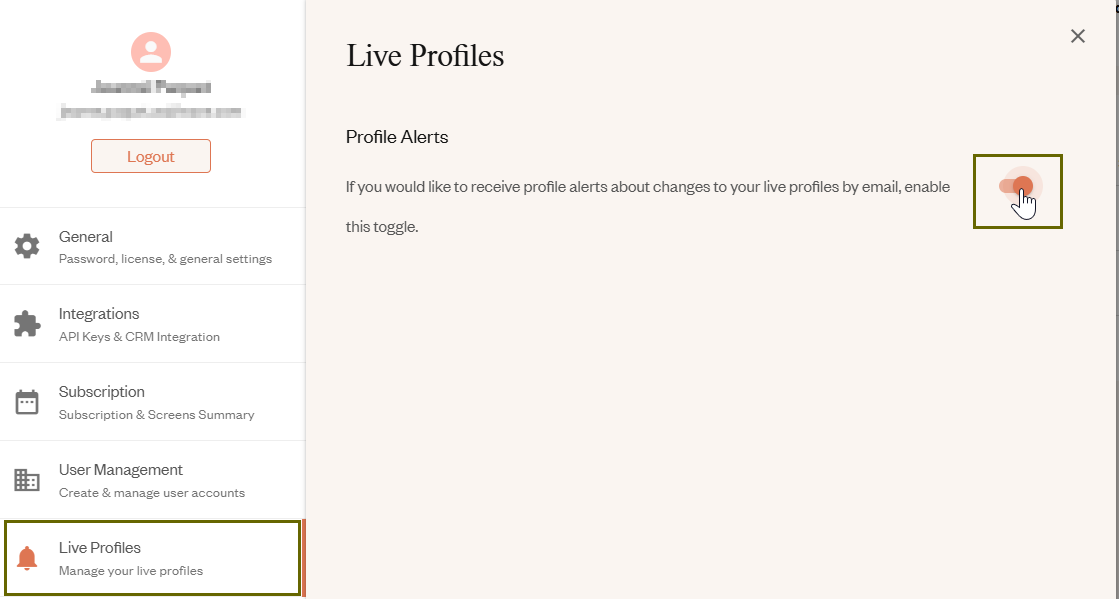Click the Logout button
1119x599 pixels.
coord(150,156)
